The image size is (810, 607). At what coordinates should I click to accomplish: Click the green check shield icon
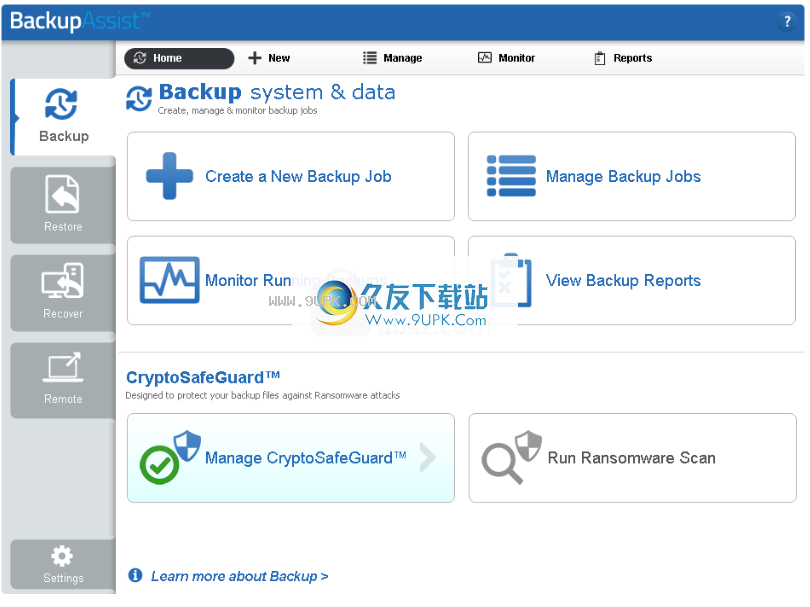pyautogui.click(x=169, y=457)
